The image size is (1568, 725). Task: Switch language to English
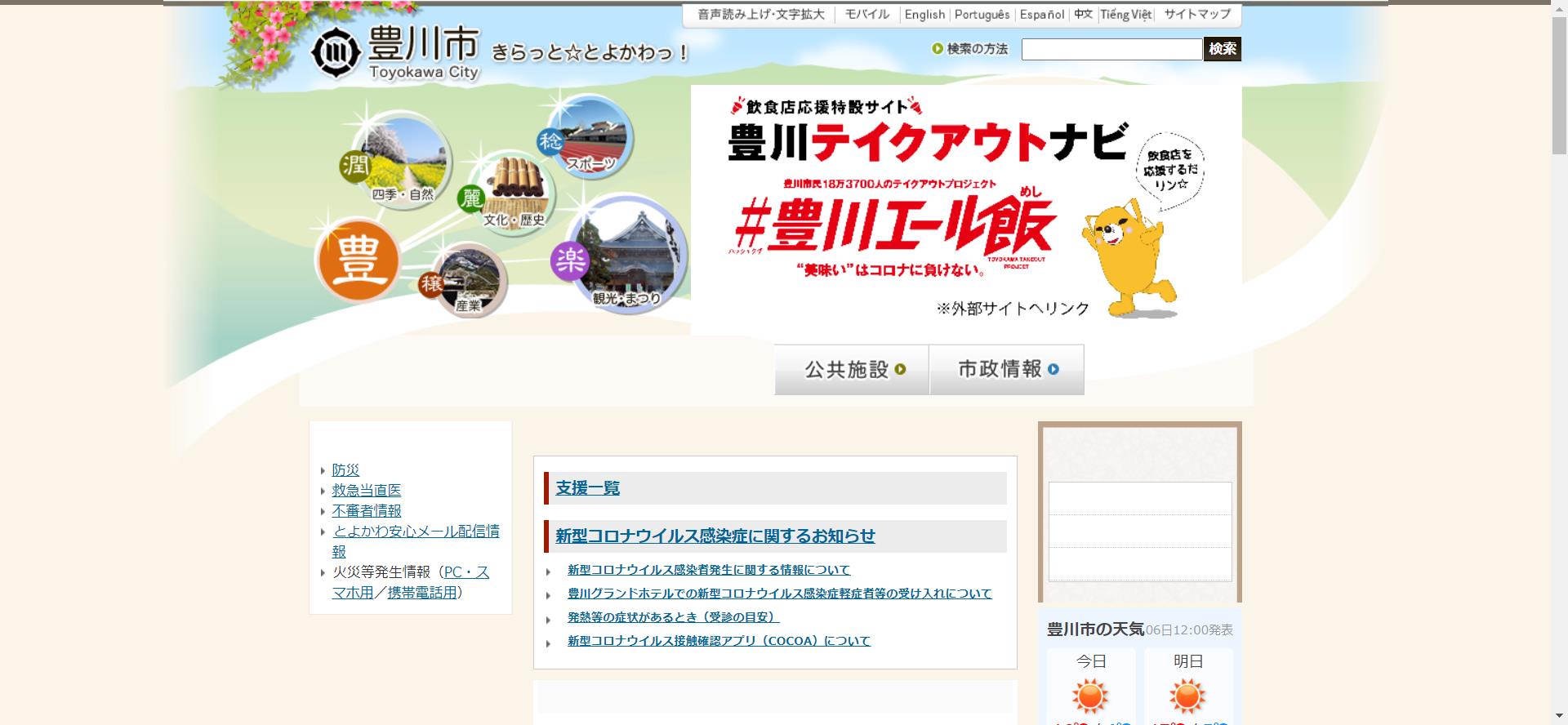[x=924, y=15]
